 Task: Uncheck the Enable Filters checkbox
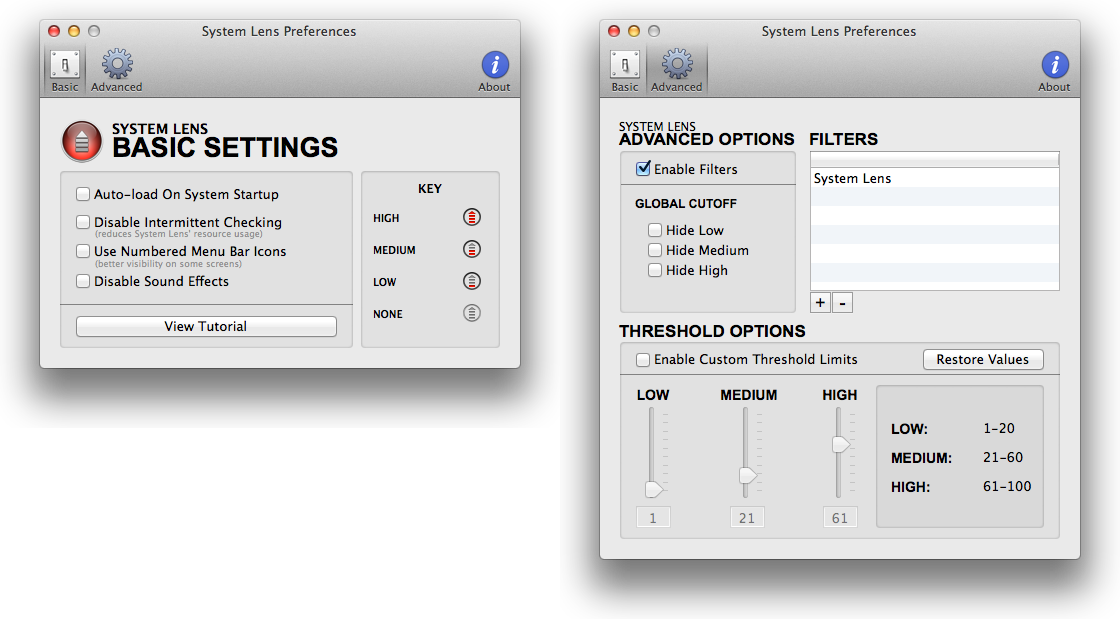pyautogui.click(x=643, y=169)
